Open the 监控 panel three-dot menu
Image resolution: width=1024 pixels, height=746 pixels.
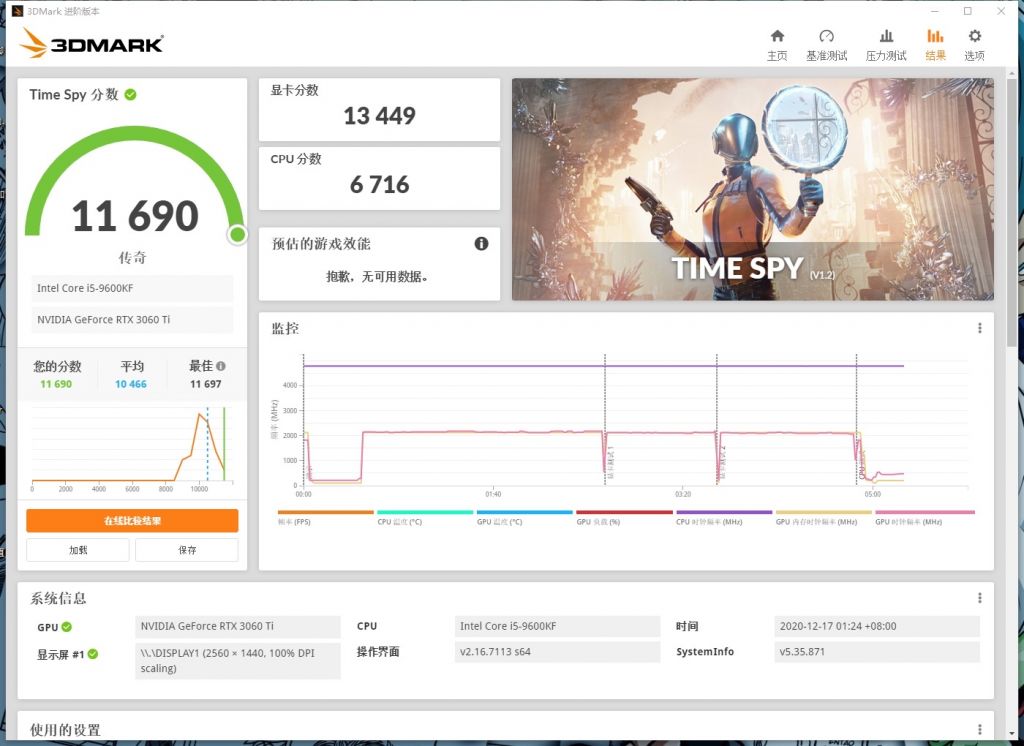[979, 328]
